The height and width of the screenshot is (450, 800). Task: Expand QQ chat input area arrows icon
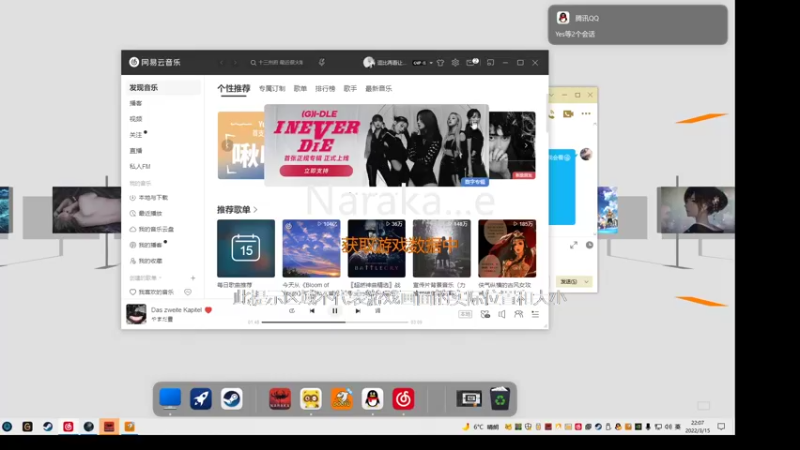[573, 245]
